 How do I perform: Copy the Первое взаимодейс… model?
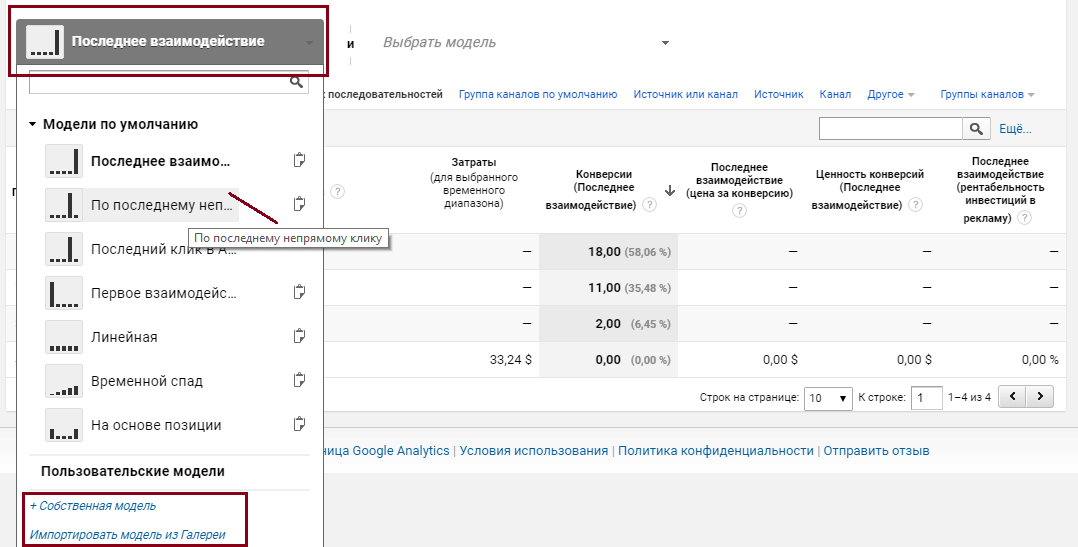[299, 292]
